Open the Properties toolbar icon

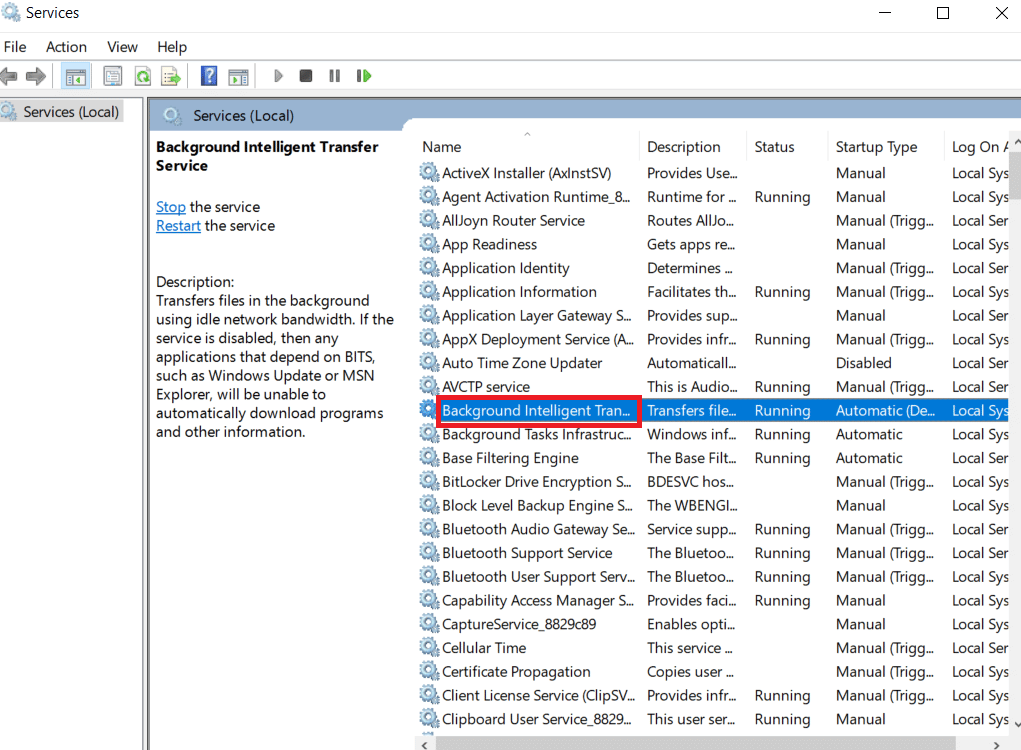113,76
